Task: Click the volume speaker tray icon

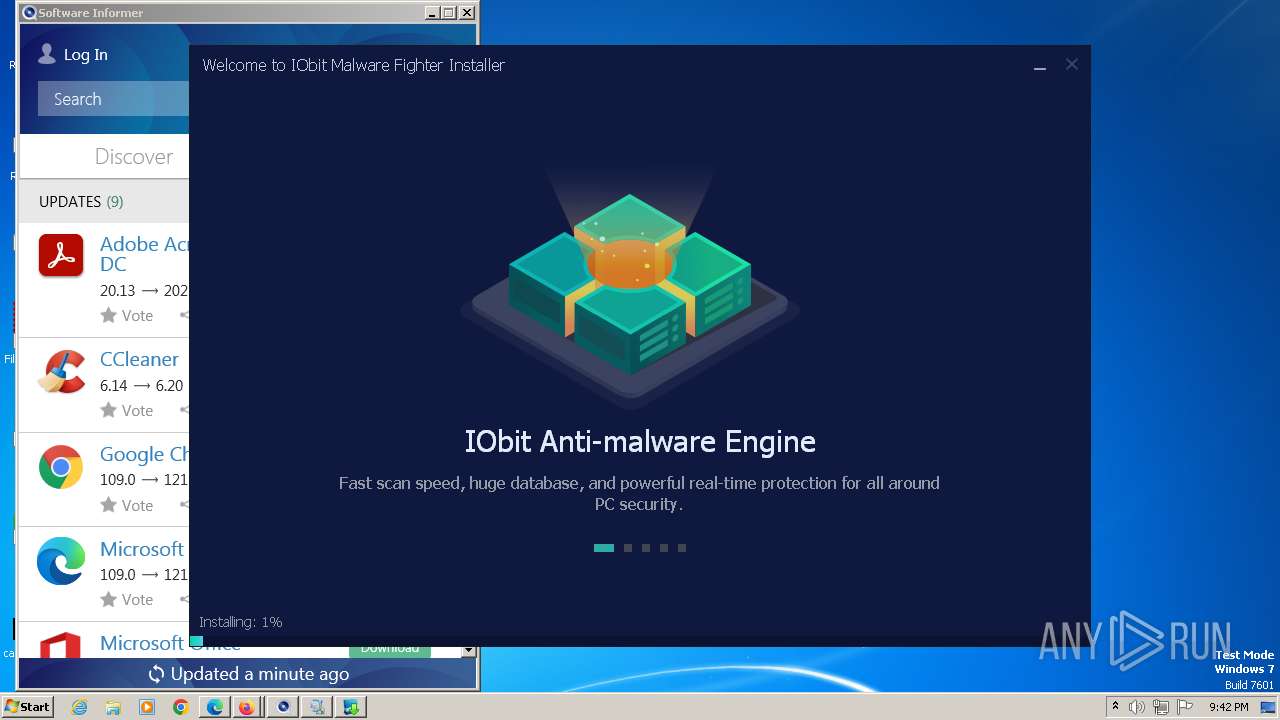Action: [1136, 707]
